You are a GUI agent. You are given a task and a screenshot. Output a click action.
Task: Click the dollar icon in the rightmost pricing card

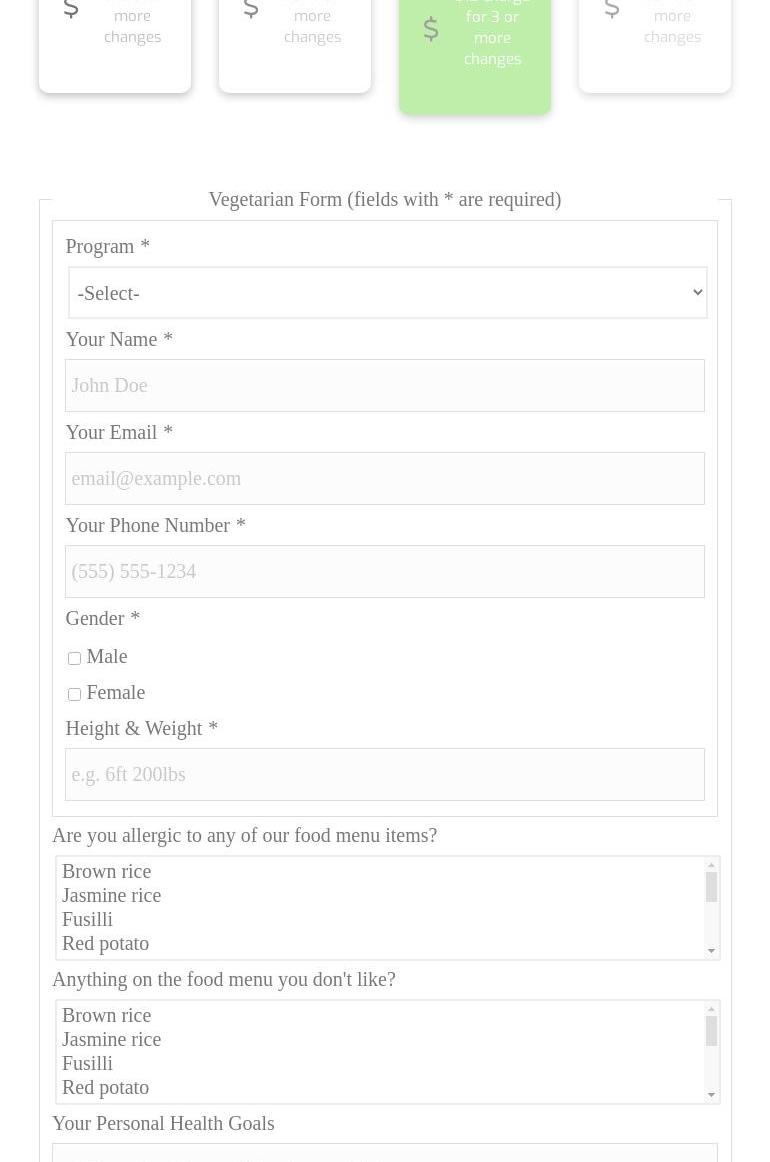[611, 9]
